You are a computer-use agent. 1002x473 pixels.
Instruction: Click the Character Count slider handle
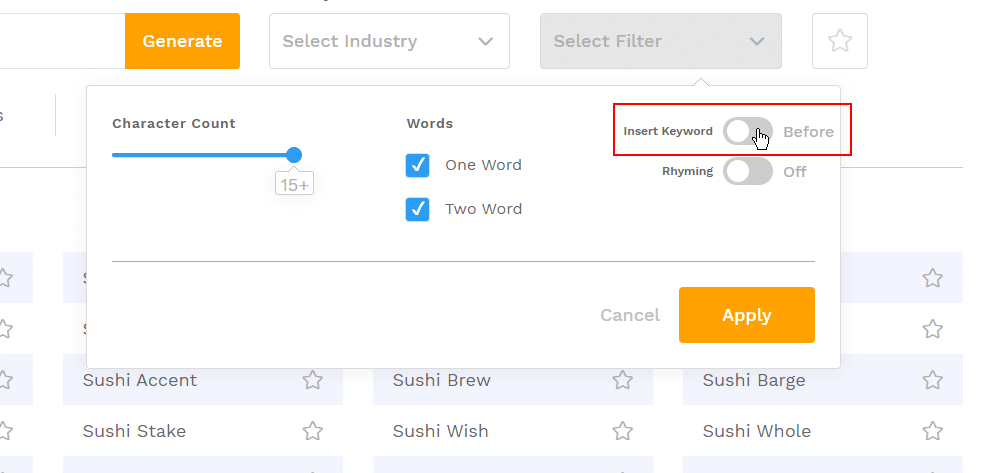(294, 155)
